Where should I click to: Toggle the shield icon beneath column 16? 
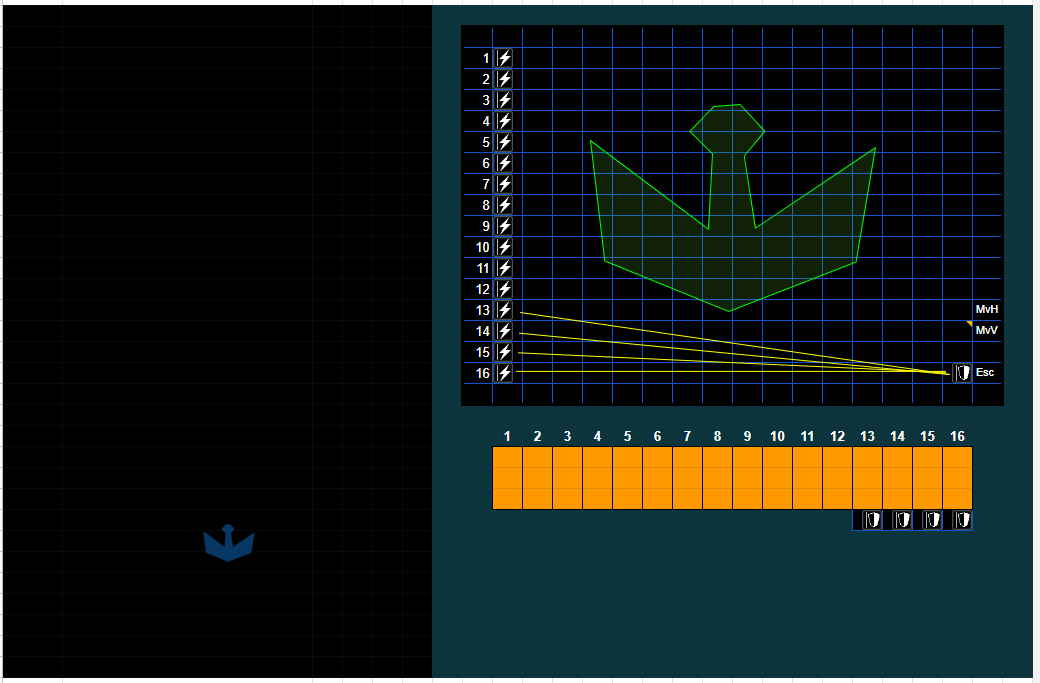point(962,520)
